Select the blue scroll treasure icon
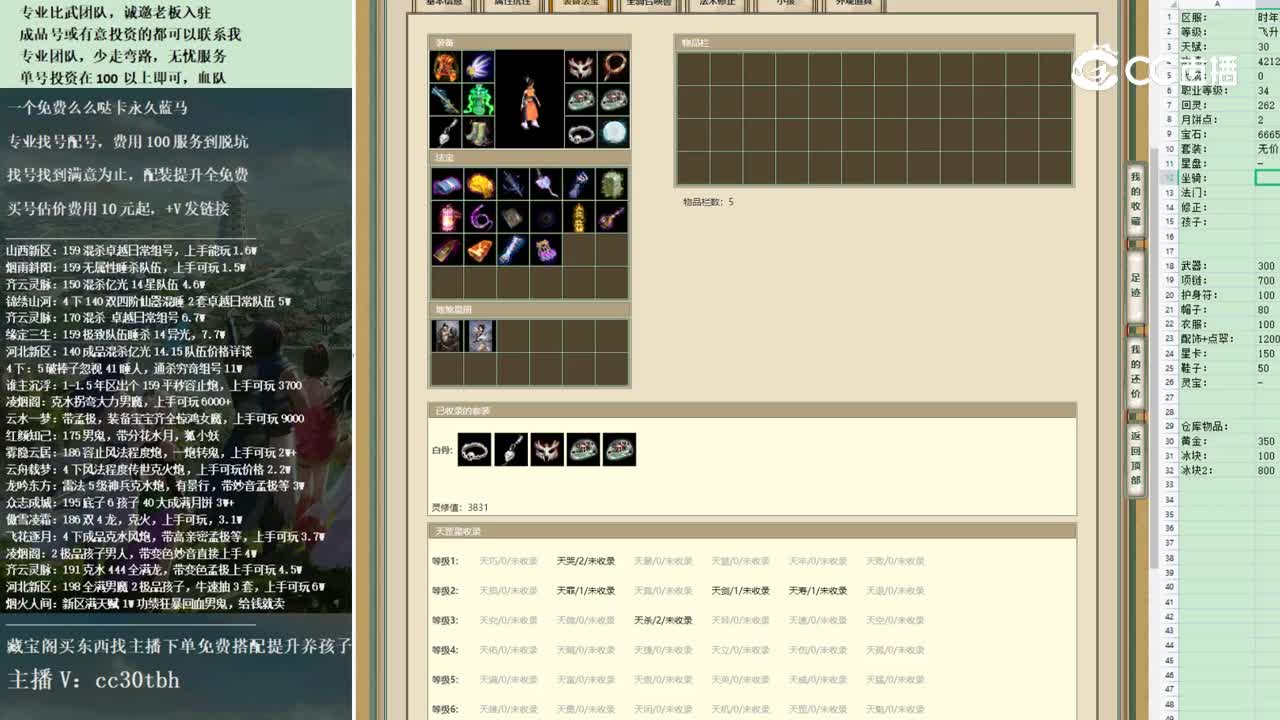Screen dimensions: 1280x720 tap(447, 184)
